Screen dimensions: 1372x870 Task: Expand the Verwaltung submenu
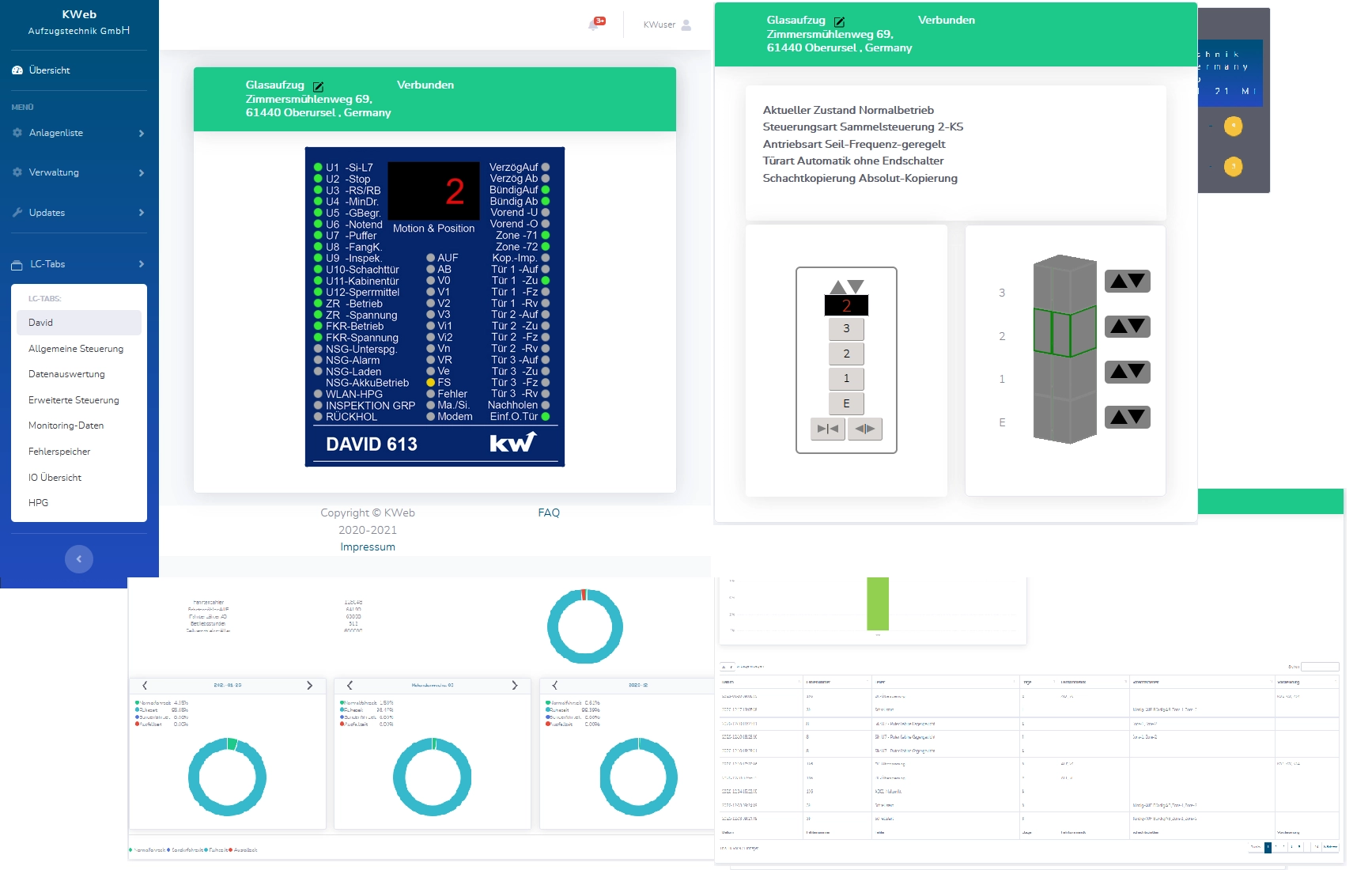78,172
